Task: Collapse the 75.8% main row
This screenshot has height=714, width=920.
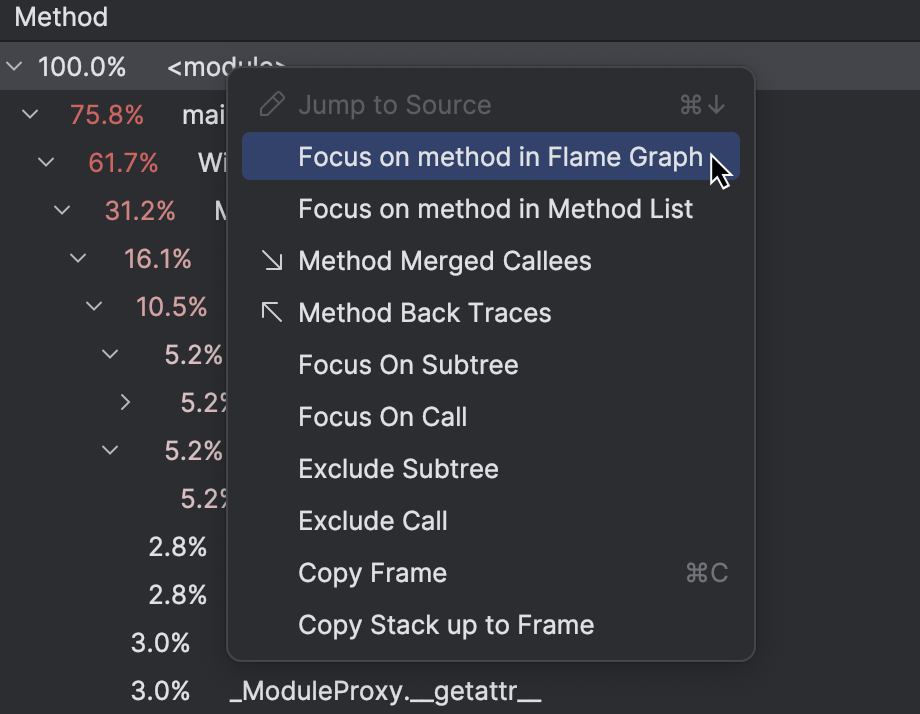Action: pyautogui.click(x=30, y=114)
